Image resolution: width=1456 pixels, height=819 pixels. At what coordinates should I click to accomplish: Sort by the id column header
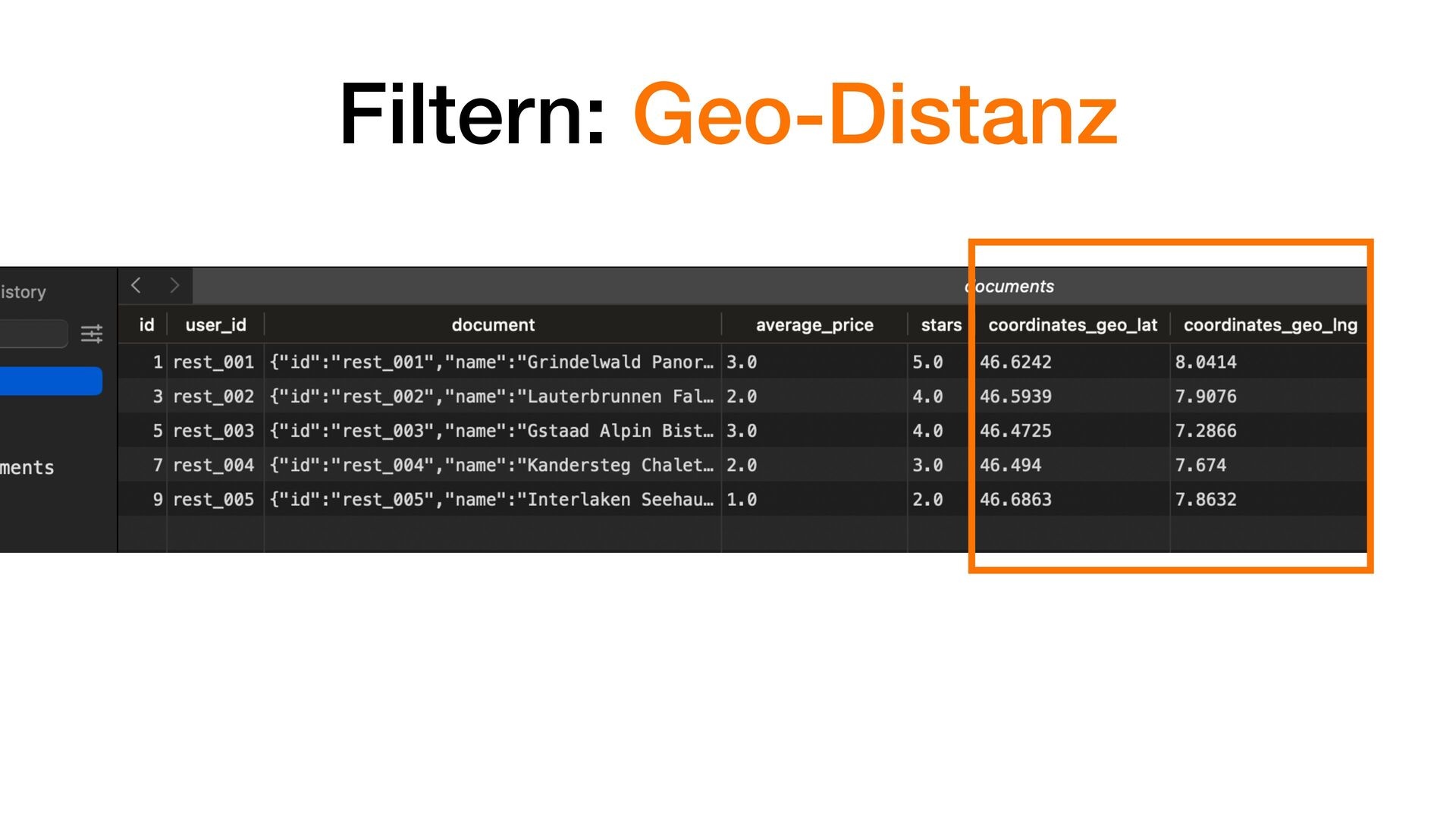click(x=146, y=325)
